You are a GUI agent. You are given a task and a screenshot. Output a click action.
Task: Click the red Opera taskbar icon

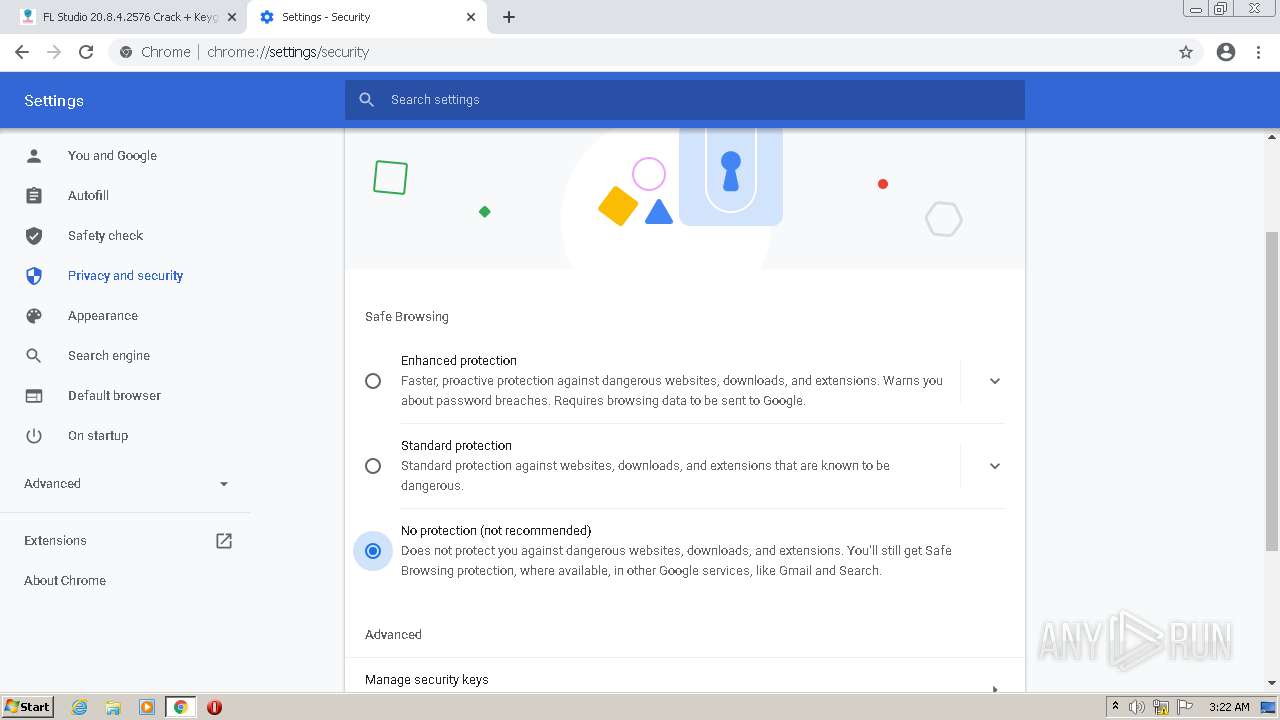click(x=214, y=707)
